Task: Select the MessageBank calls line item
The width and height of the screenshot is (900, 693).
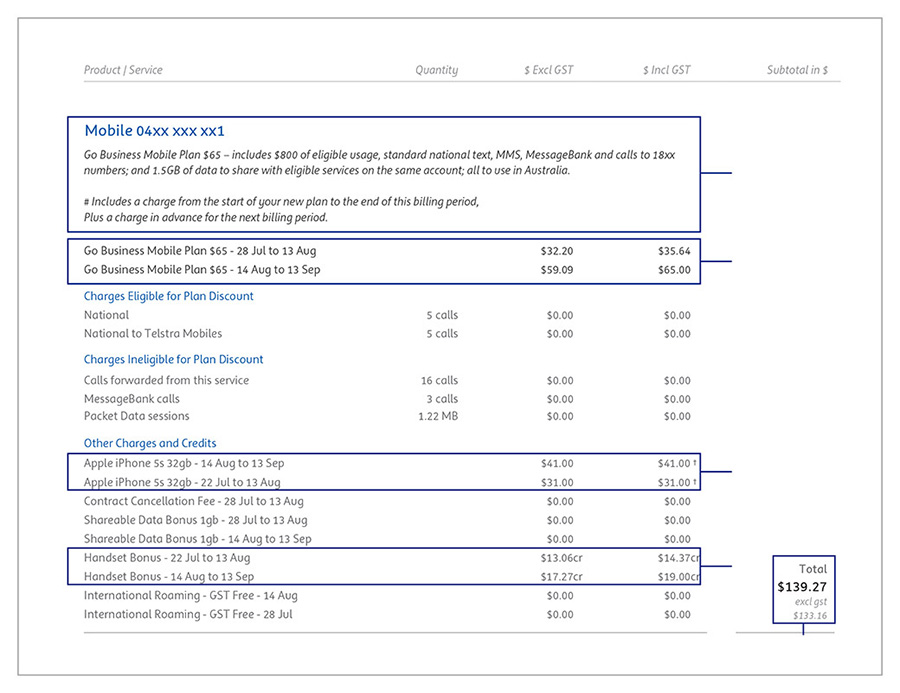Action: coord(132,399)
